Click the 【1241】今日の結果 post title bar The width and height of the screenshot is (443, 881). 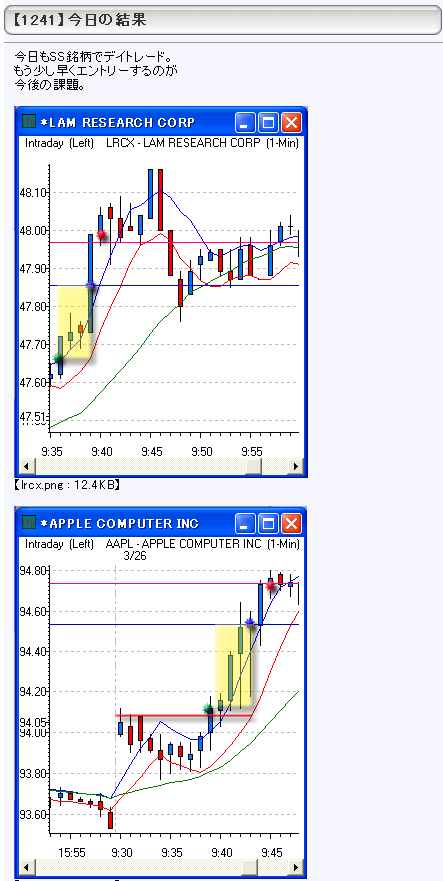tap(223, 20)
